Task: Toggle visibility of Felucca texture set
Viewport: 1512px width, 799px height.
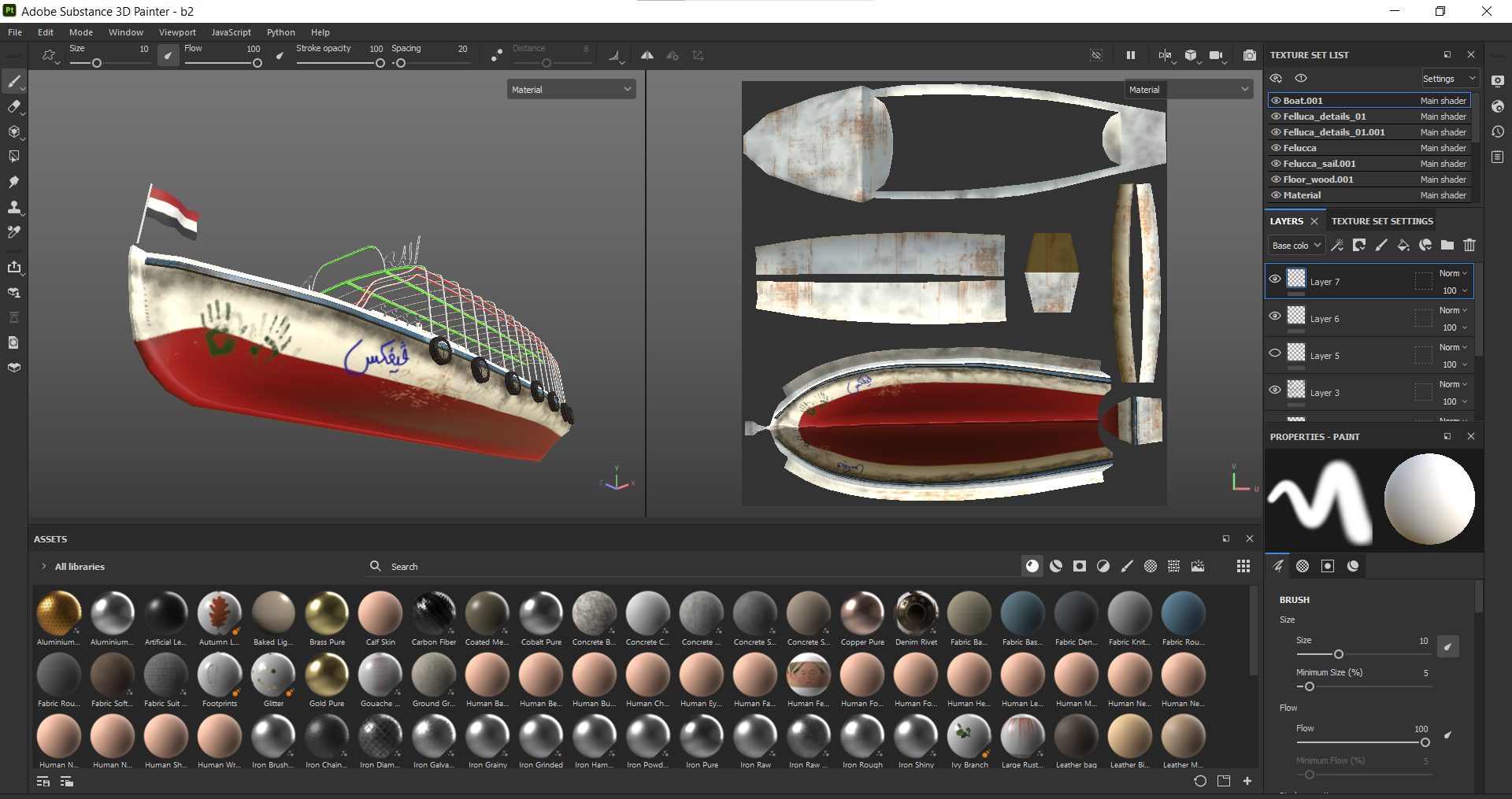Action: point(1277,148)
